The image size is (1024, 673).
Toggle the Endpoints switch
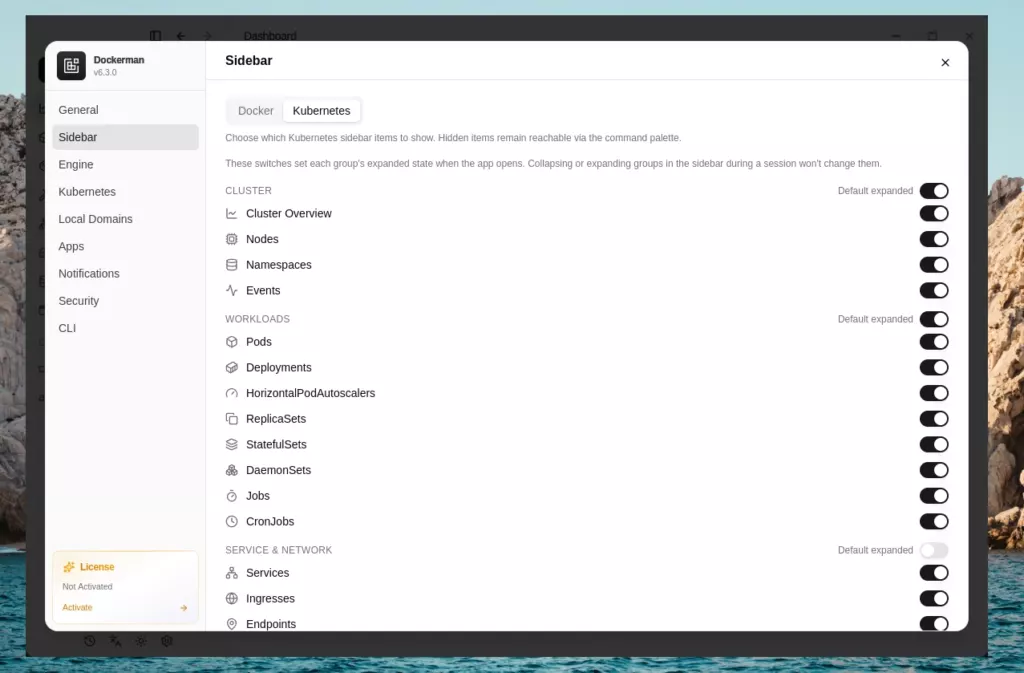(934, 624)
